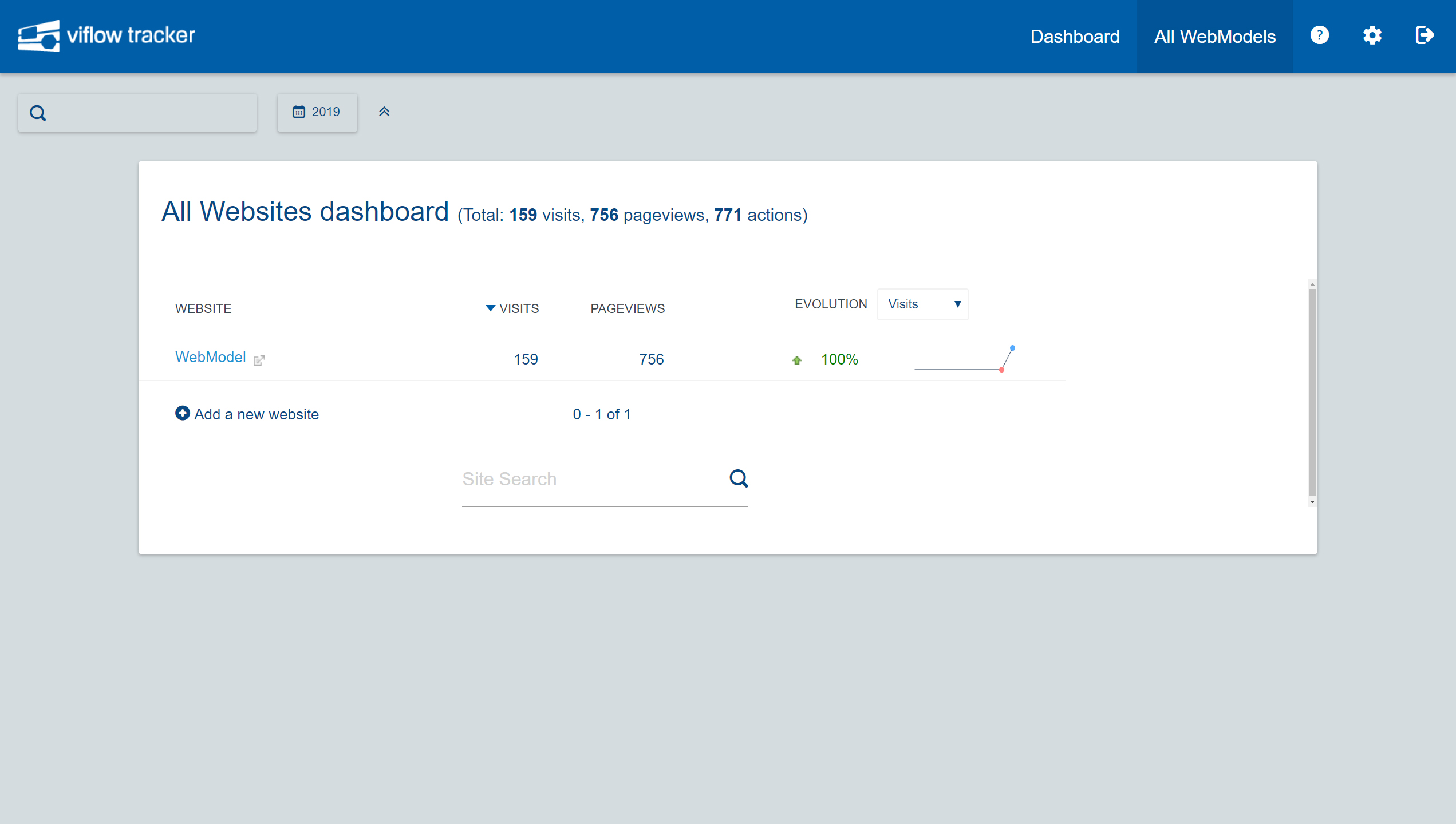Click the 756 pageviews cell

click(x=651, y=359)
